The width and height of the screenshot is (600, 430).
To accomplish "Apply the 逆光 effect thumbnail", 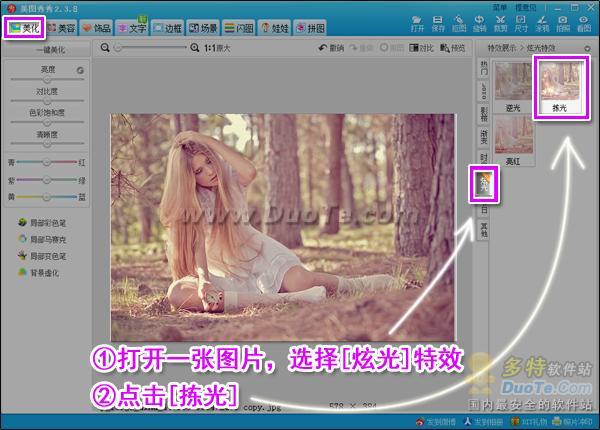I will pyautogui.click(x=513, y=87).
